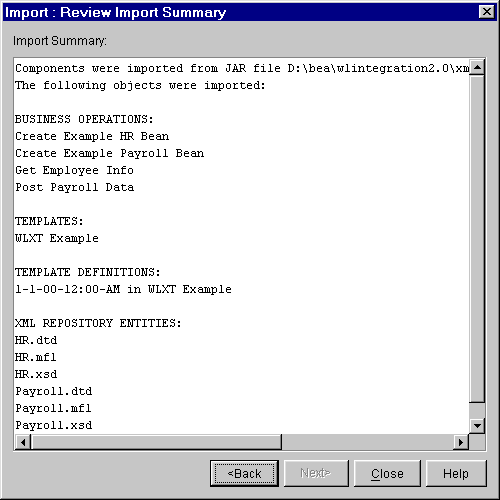Click the 'HR.dtd' entry
Viewport: 500px width, 500px height.
36,340
